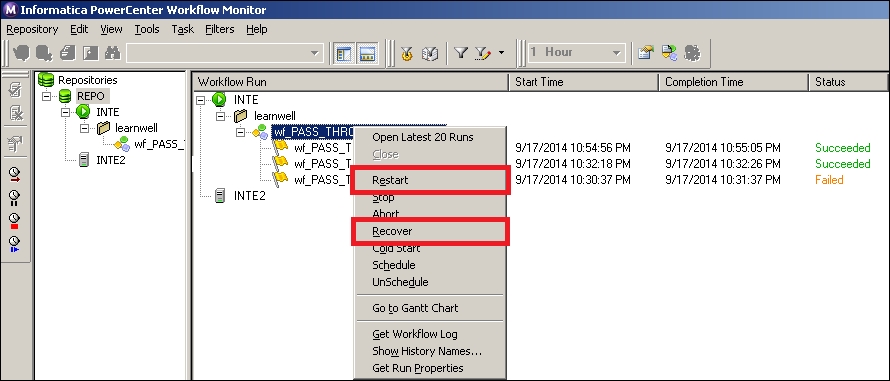
Task: Choose Show History Names menu entry
Action: pos(430,351)
